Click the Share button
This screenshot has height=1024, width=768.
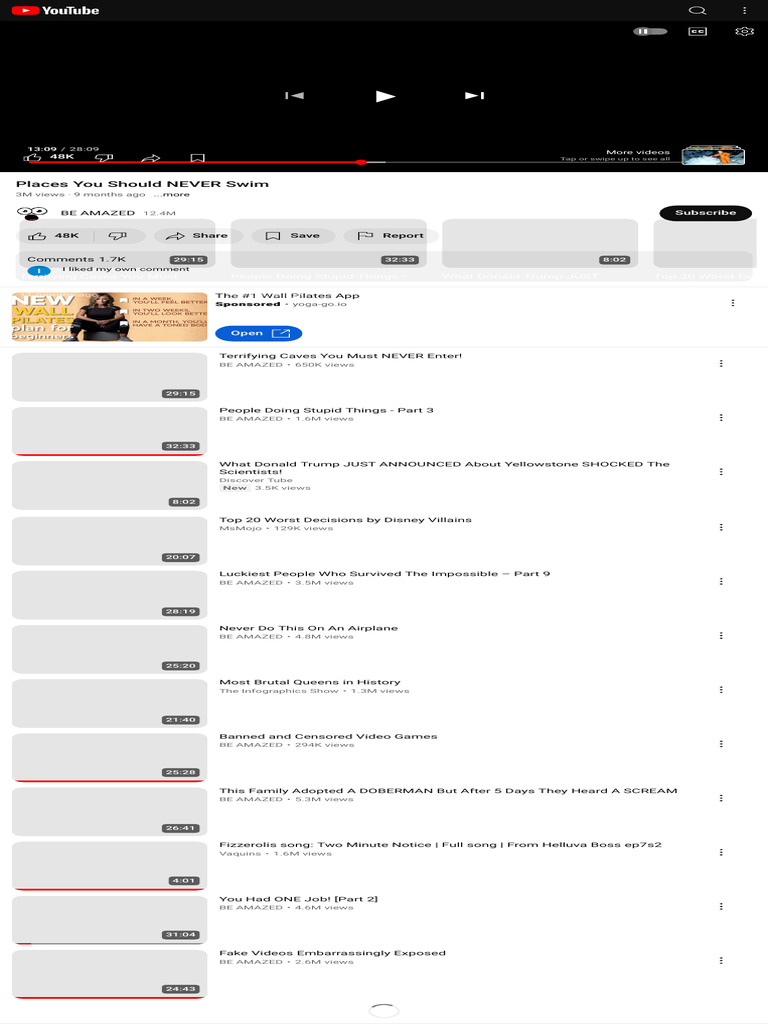click(x=197, y=236)
